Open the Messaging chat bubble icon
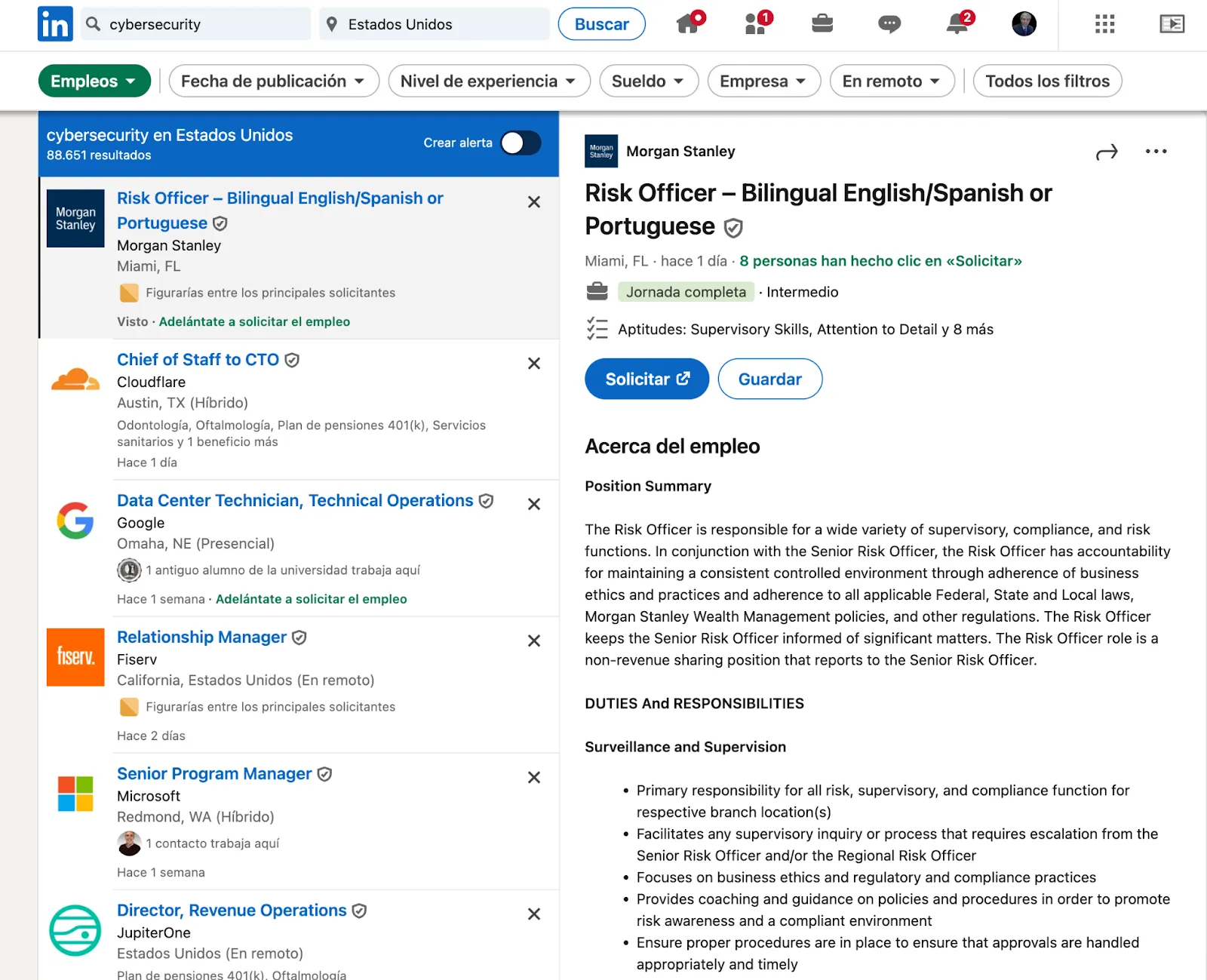 (x=889, y=24)
